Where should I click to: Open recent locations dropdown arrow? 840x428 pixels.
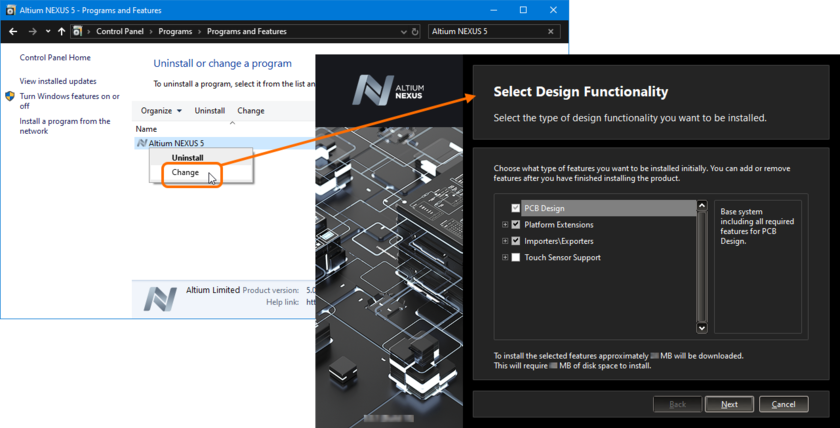48,32
